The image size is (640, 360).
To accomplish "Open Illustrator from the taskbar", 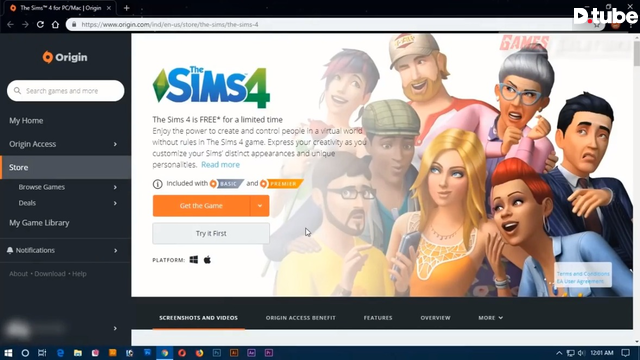I will pos(234,353).
